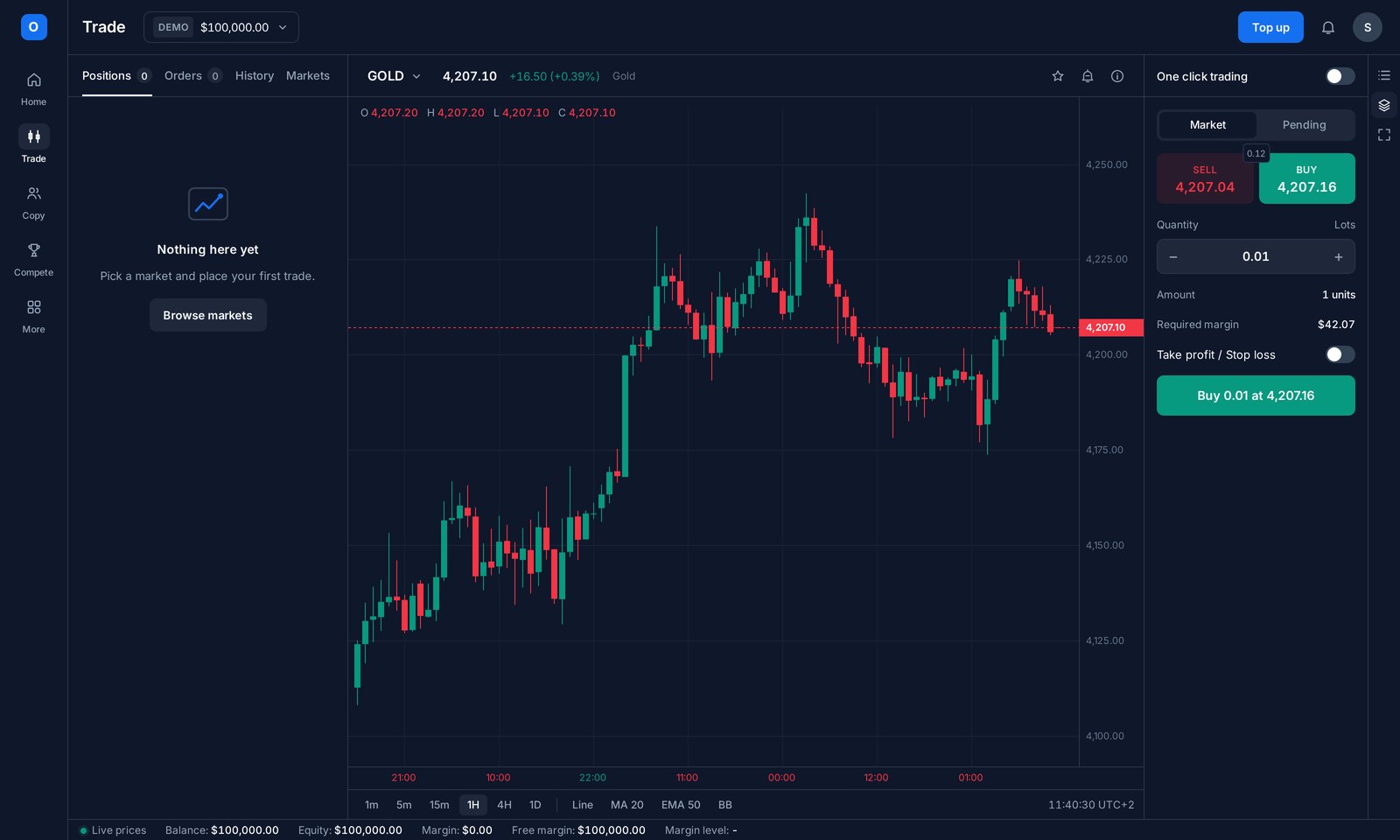This screenshot has width=1400, height=840.
Task: Select the 4H timeframe
Action: (504, 805)
